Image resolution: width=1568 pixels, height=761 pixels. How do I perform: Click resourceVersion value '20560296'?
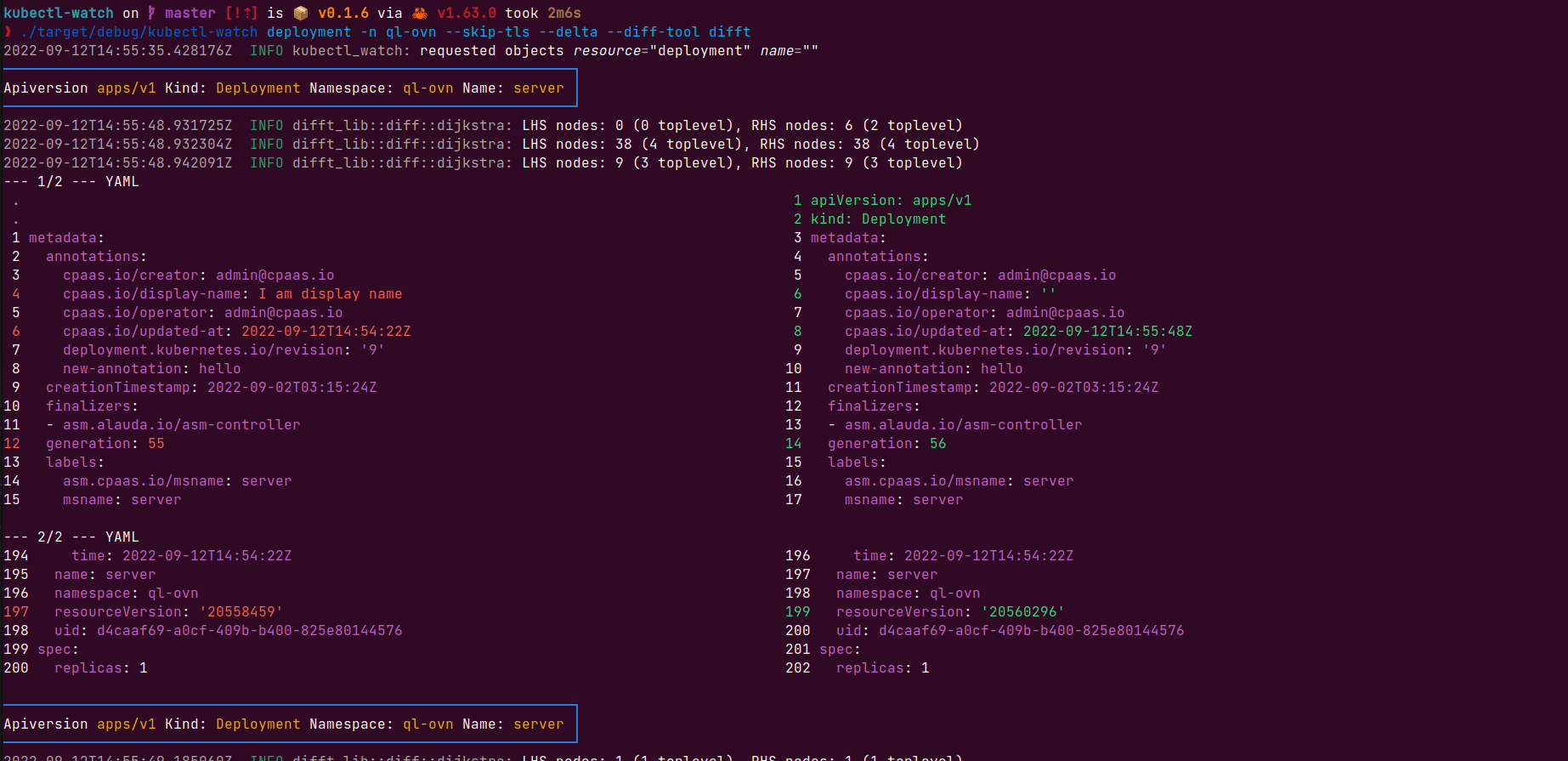tap(1023, 611)
